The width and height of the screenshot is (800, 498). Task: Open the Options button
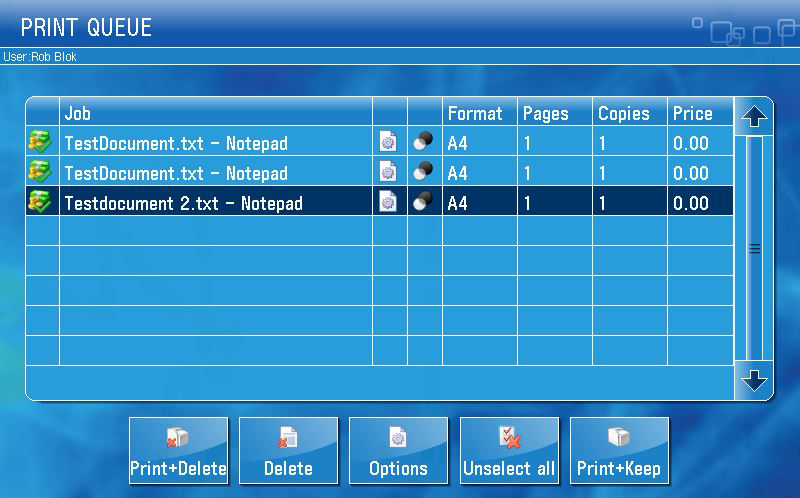click(398, 451)
